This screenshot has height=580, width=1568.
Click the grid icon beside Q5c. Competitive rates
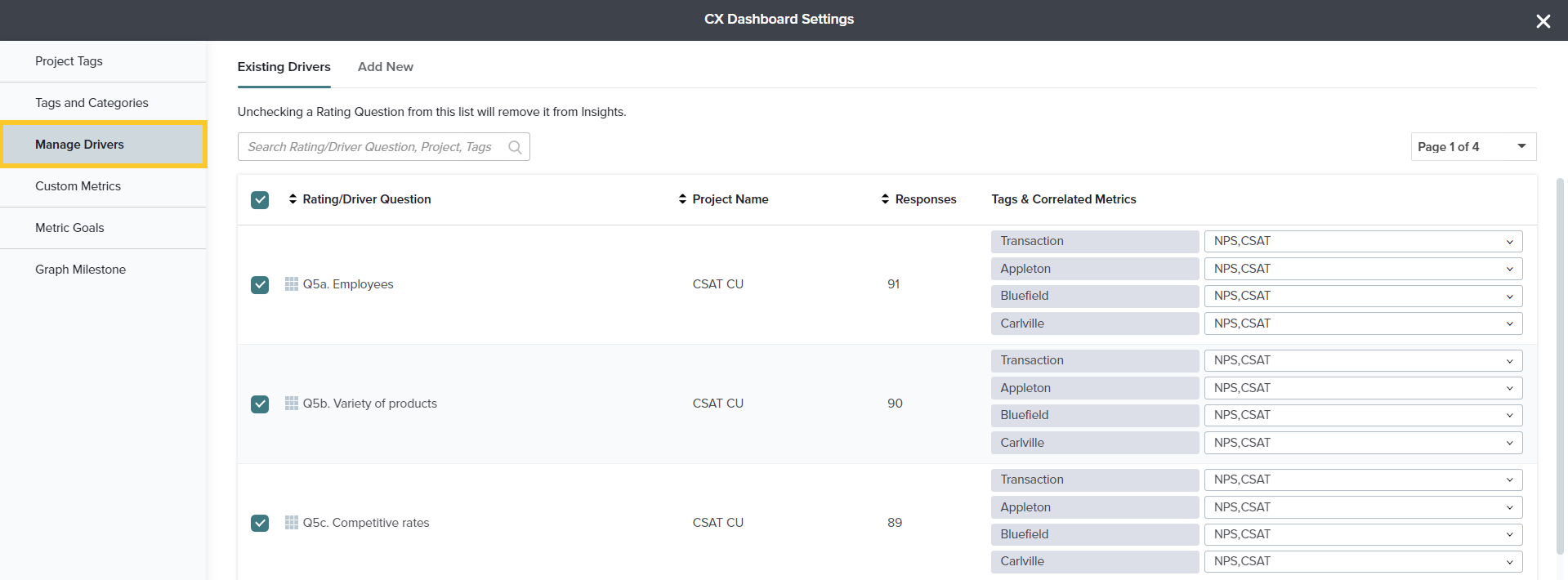[292, 523]
